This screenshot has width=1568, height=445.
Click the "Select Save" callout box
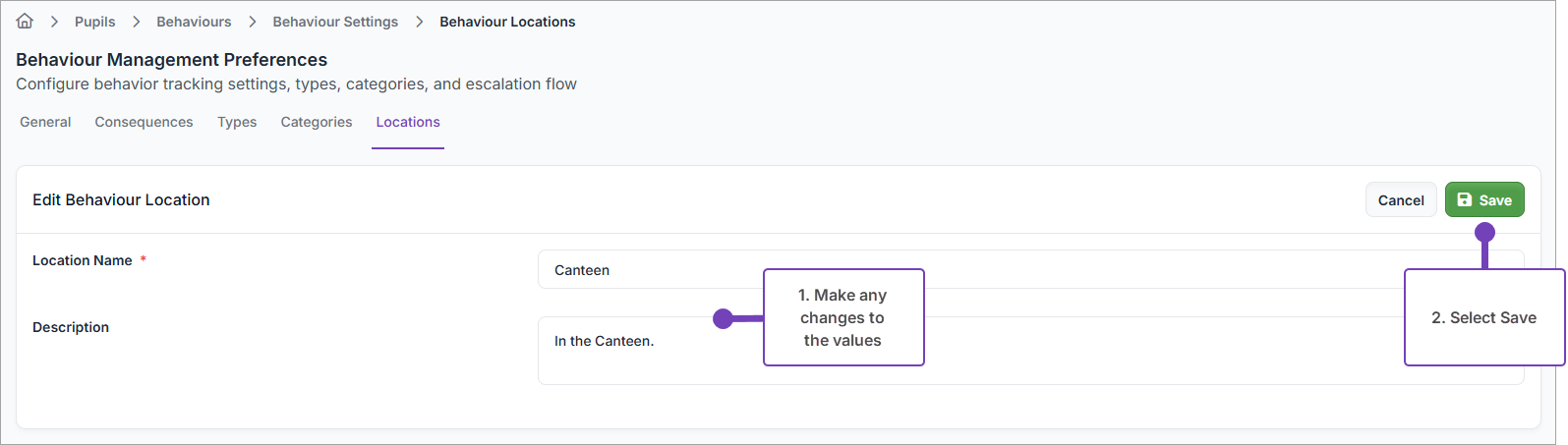1483,317
